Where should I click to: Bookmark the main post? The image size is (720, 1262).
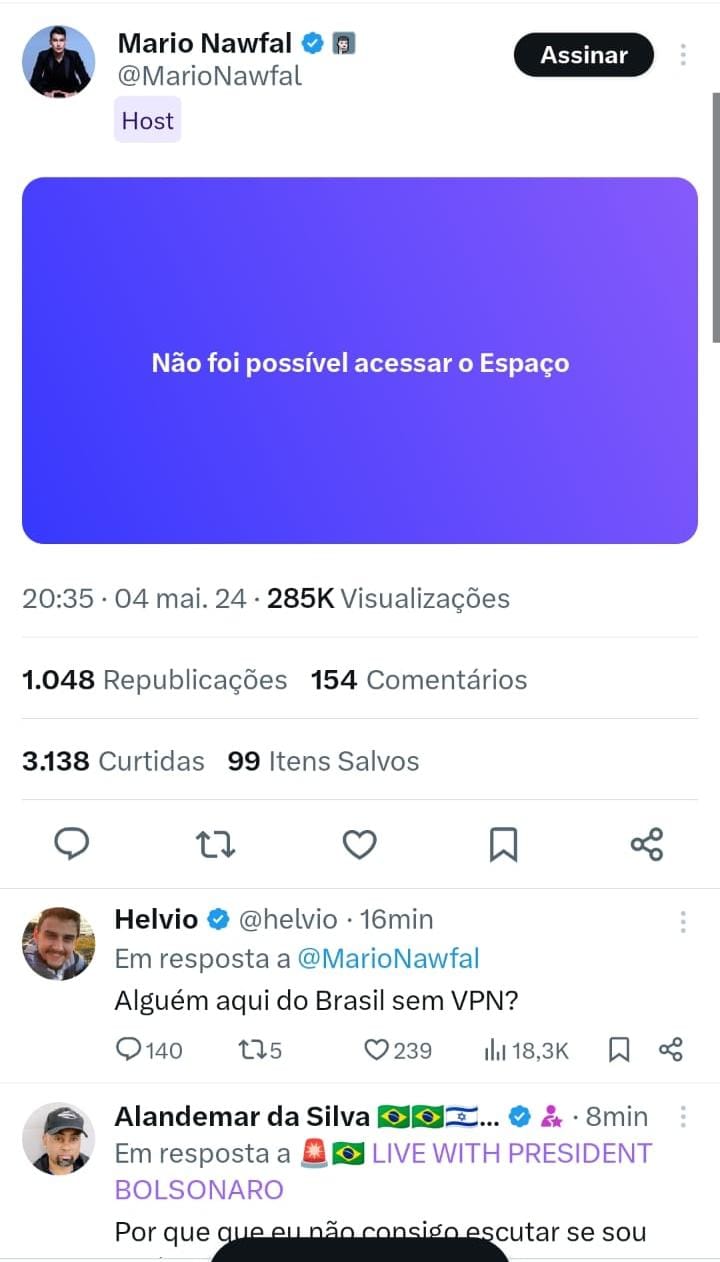pyautogui.click(x=503, y=845)
